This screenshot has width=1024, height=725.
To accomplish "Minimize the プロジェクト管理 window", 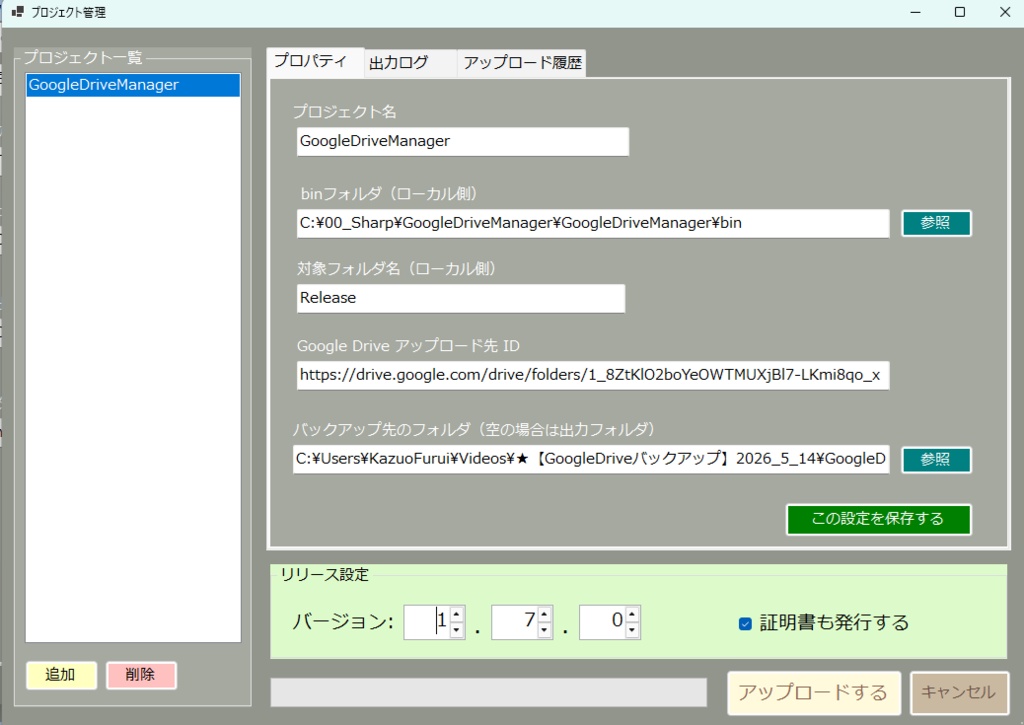I will 916,12.
